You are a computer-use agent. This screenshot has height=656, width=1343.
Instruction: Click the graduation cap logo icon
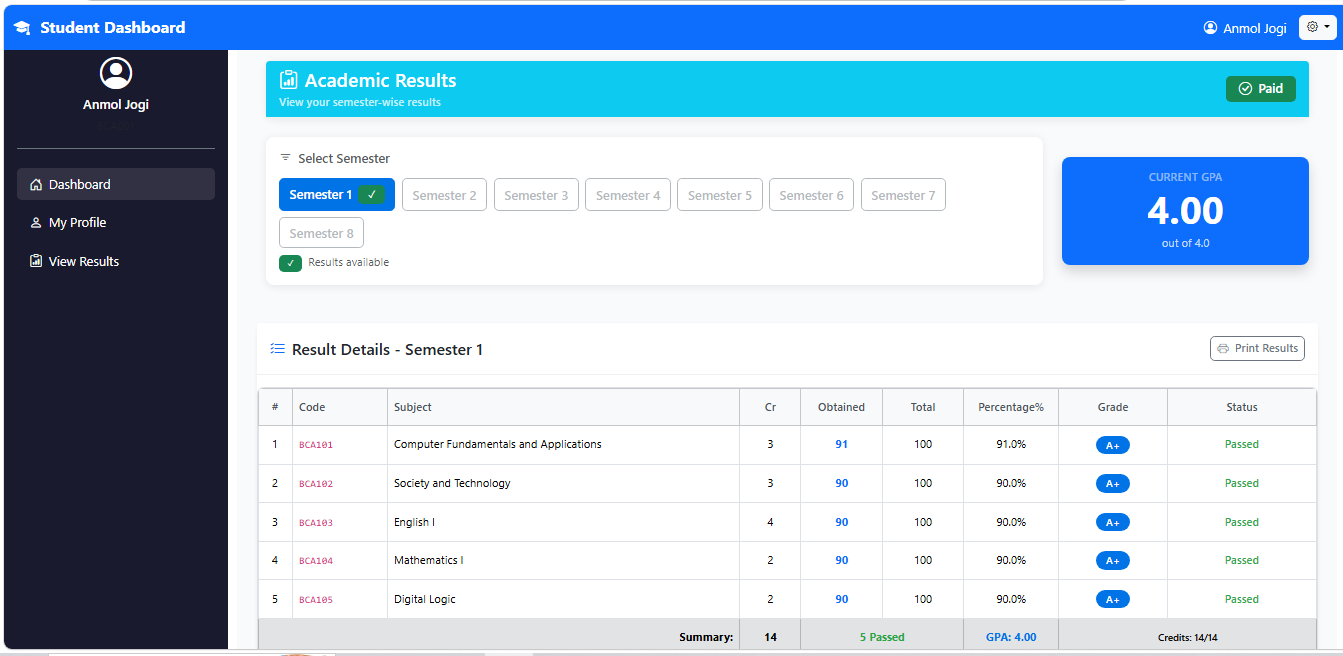(x=22, y=28)
